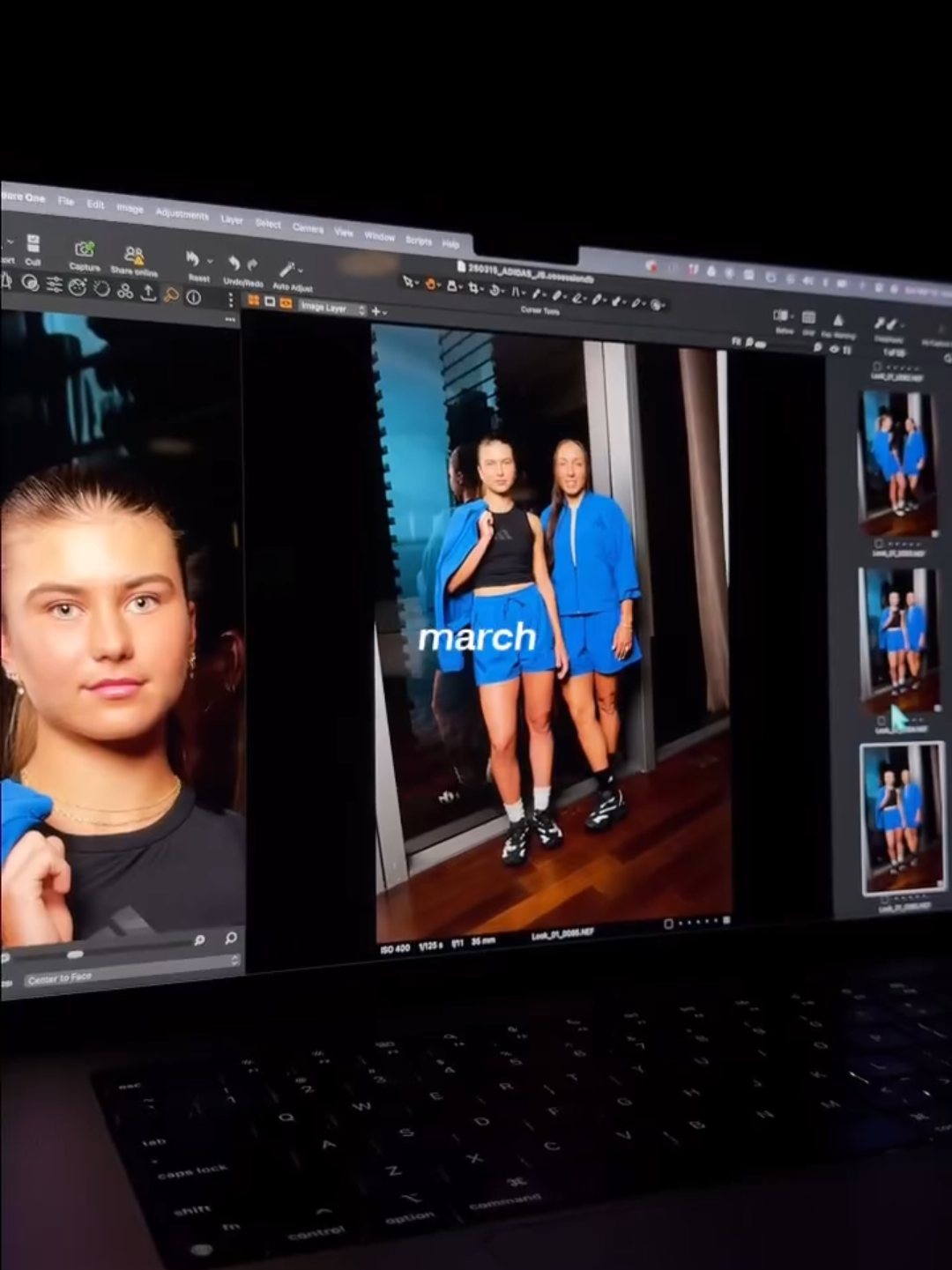Screen dimensions: 952x1270
Task: Click the Before comparison button
Action: pos(781,315)
